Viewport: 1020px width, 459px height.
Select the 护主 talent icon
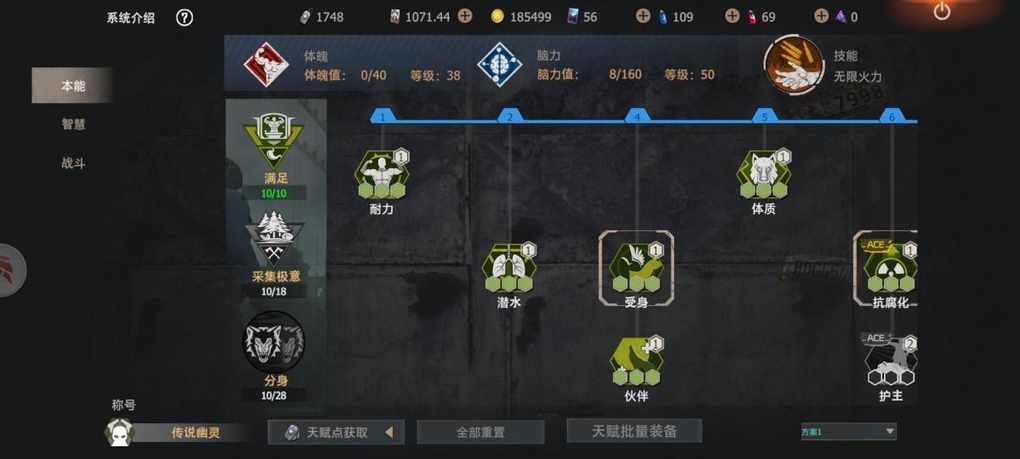890,361
